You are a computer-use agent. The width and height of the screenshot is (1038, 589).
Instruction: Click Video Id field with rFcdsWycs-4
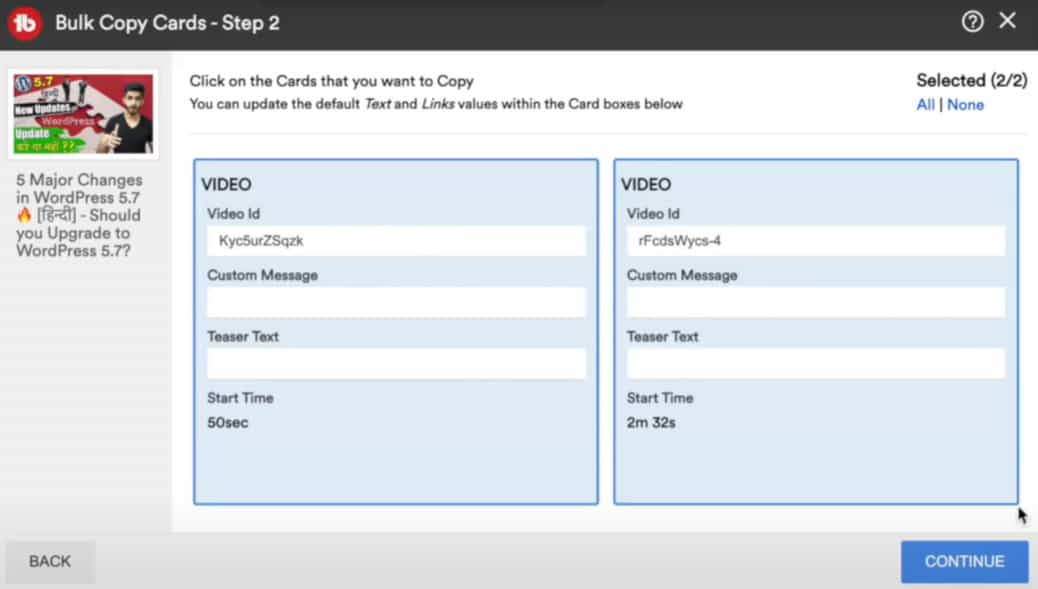[x=816, y=241]
